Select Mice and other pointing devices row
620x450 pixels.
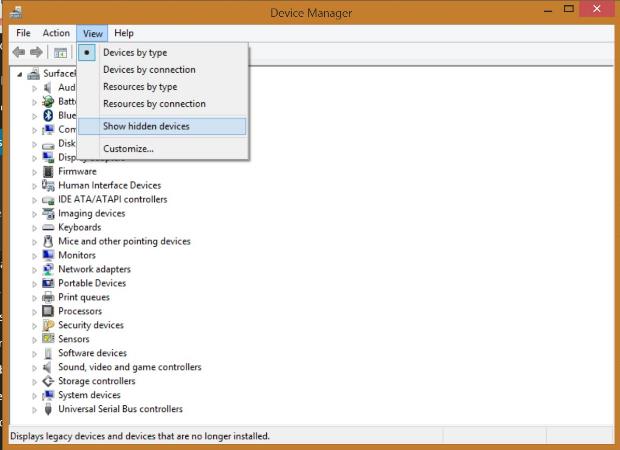coord(124,241)
